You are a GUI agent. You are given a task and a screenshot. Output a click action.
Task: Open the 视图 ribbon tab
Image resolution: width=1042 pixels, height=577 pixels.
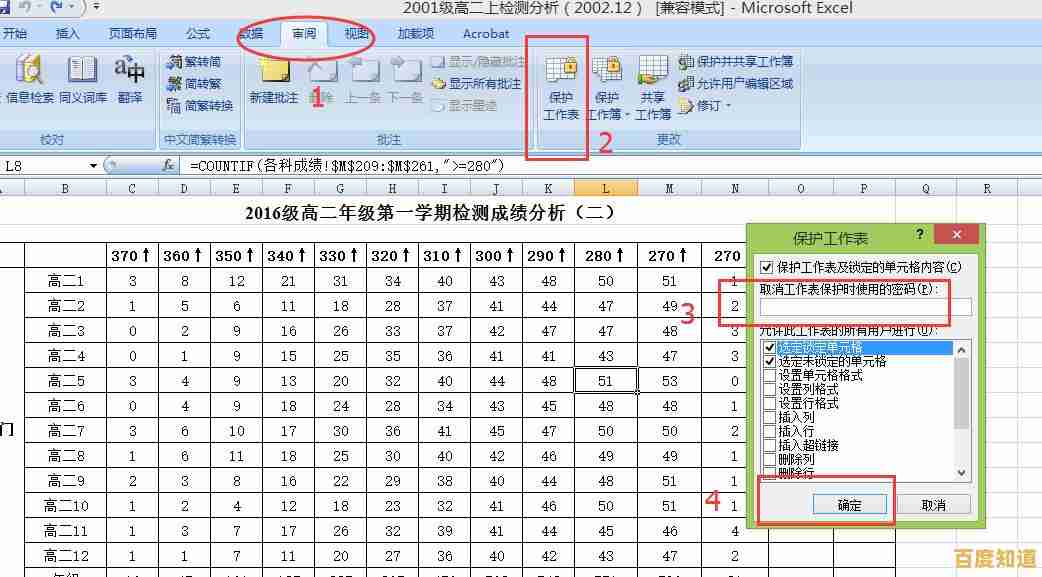click(x=354, y=33)
